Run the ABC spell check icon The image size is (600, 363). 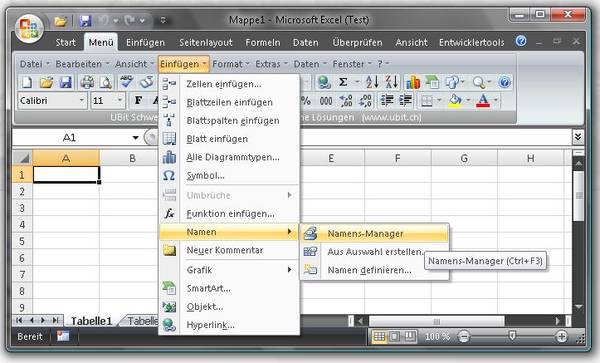click(x=126, y=82)
